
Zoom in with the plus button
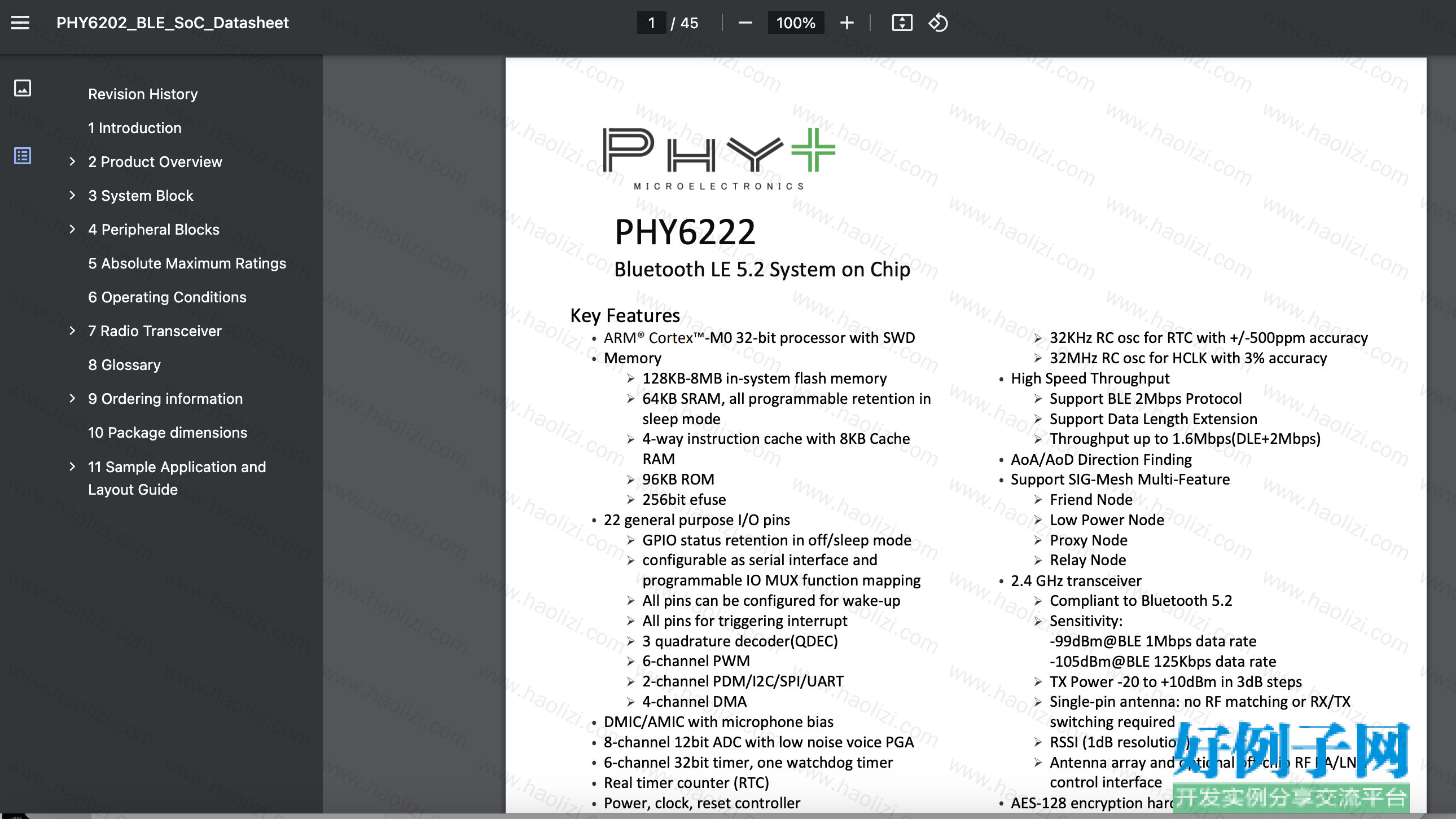pos(847,23)
